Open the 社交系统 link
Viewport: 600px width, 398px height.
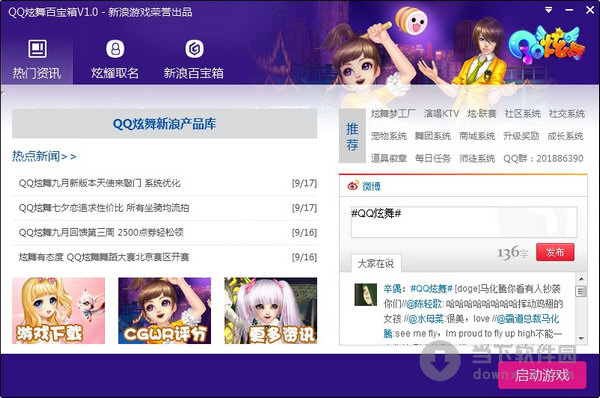coord(567,114)
